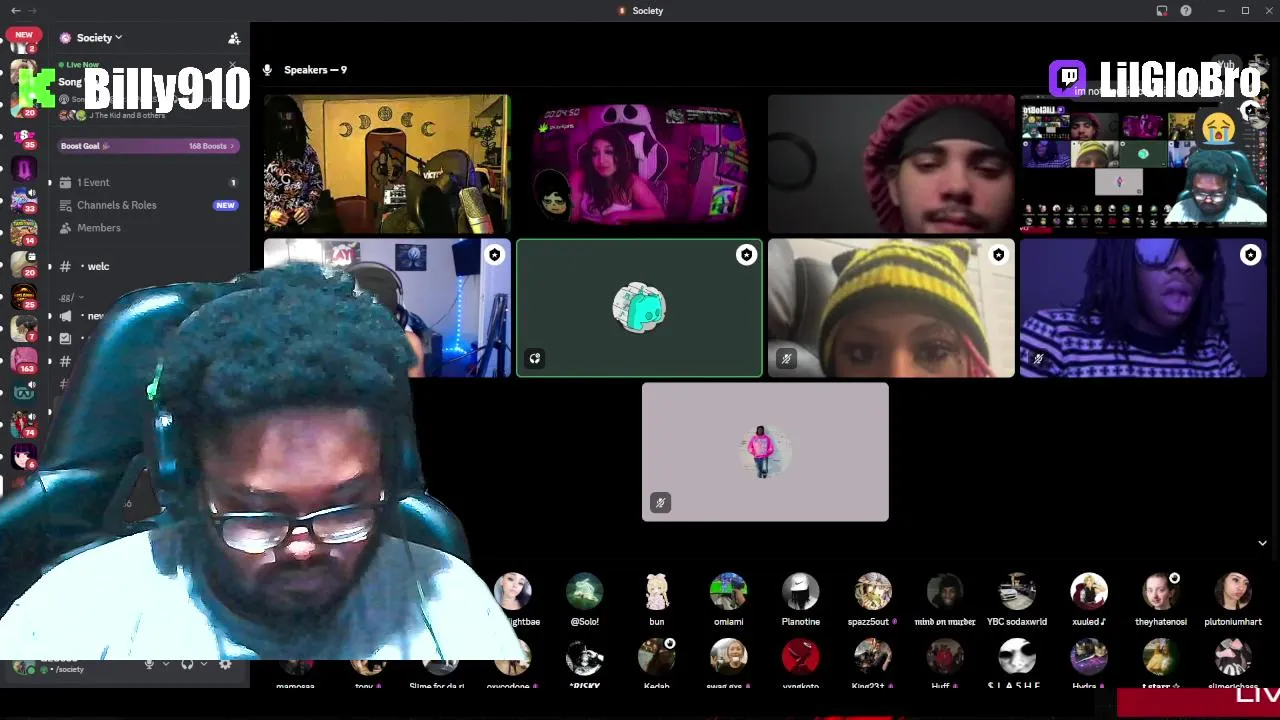
Task: Click the Speakers — 9 heading
Action: (315, 70)
